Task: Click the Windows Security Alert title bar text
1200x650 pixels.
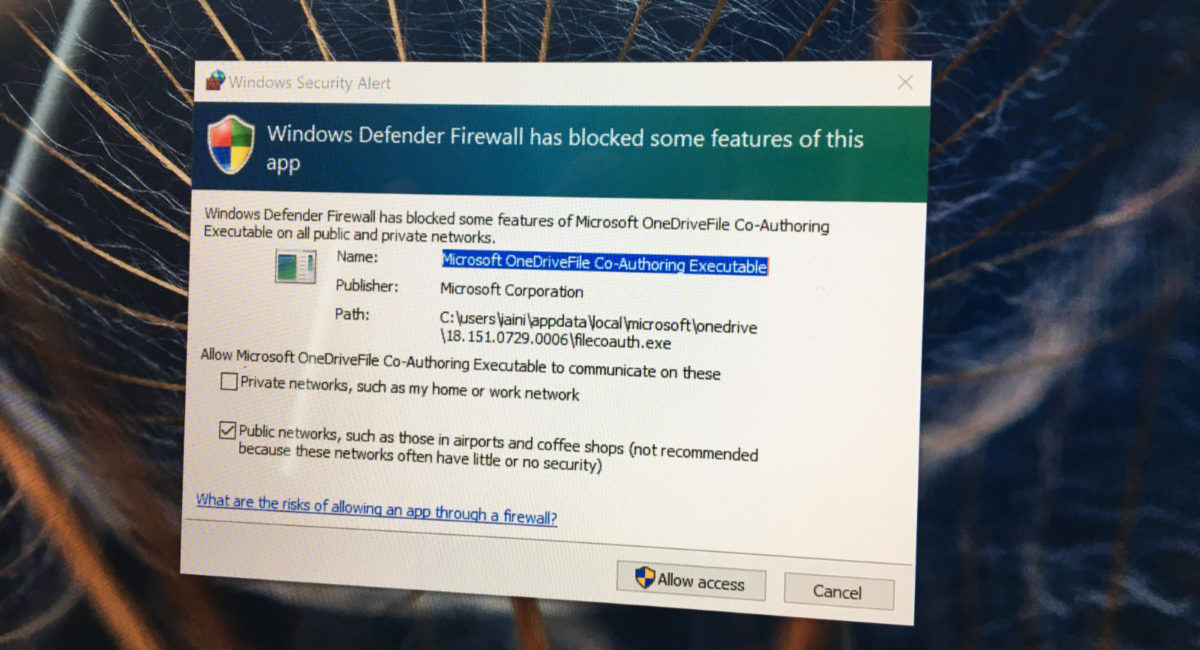Action: click(x=310, y=83)
